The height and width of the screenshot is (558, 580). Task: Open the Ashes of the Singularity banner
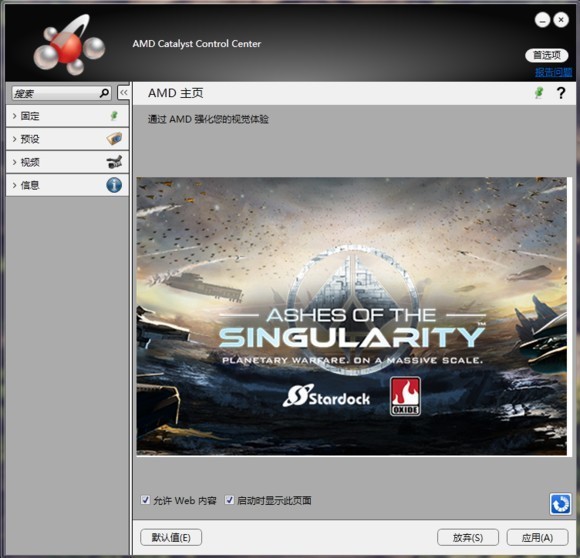coord(351,316)
